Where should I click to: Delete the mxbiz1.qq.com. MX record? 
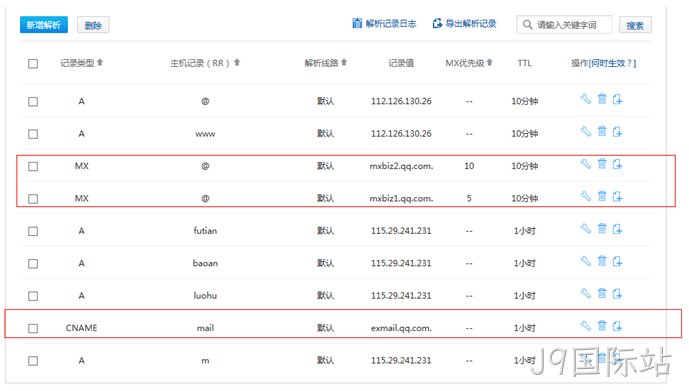(602, 196)
